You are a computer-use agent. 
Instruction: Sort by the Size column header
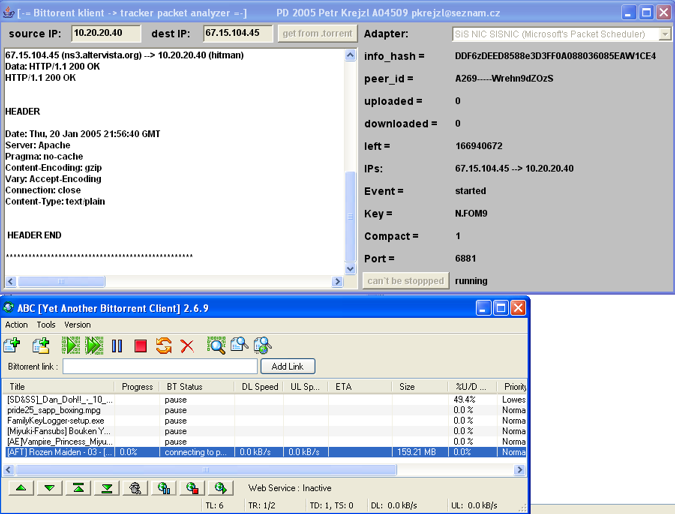click(420, 387)
